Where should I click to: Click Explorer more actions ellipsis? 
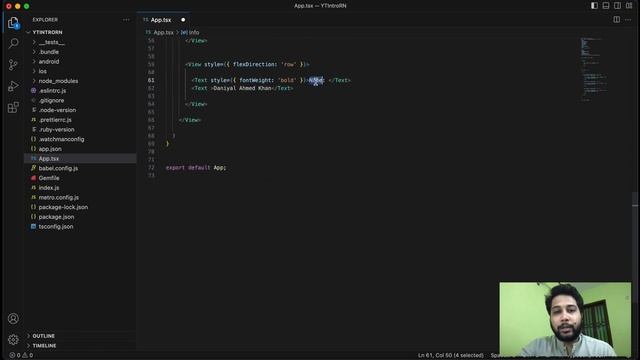pyautogui.click(x=126, y=20)
